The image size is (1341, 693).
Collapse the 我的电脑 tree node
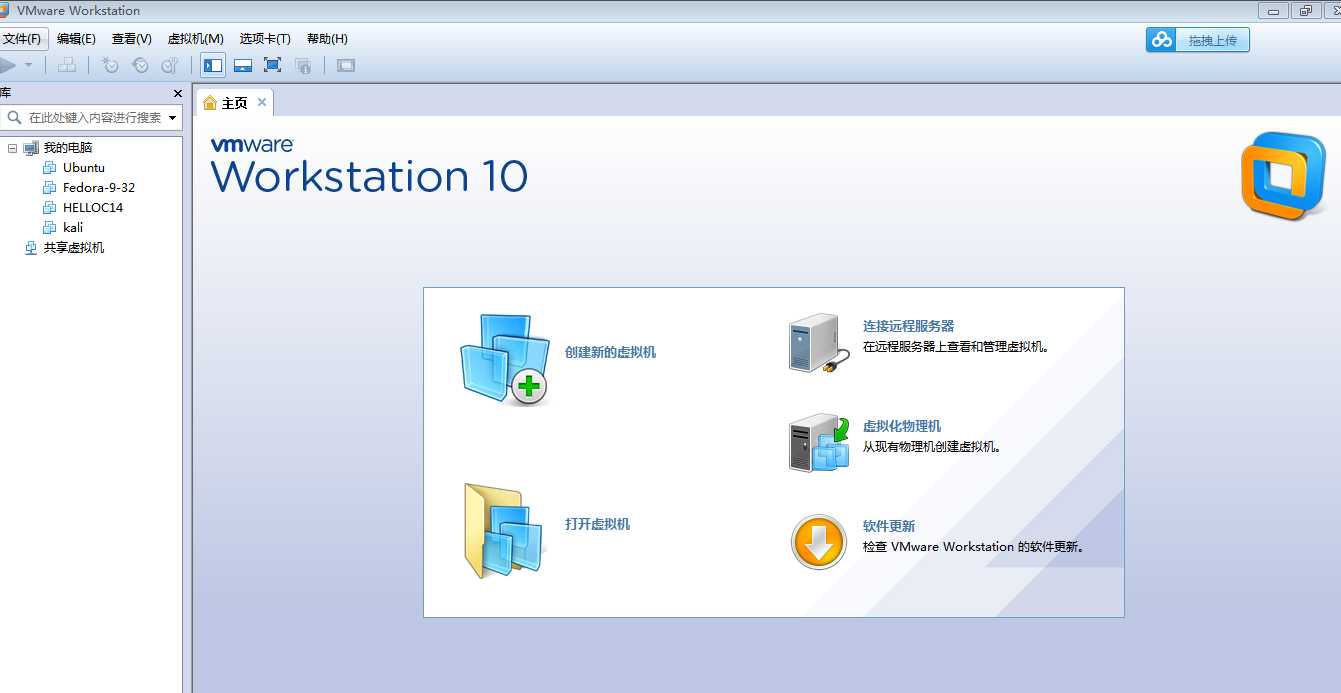pyautogui.click(x=13, y=148)
